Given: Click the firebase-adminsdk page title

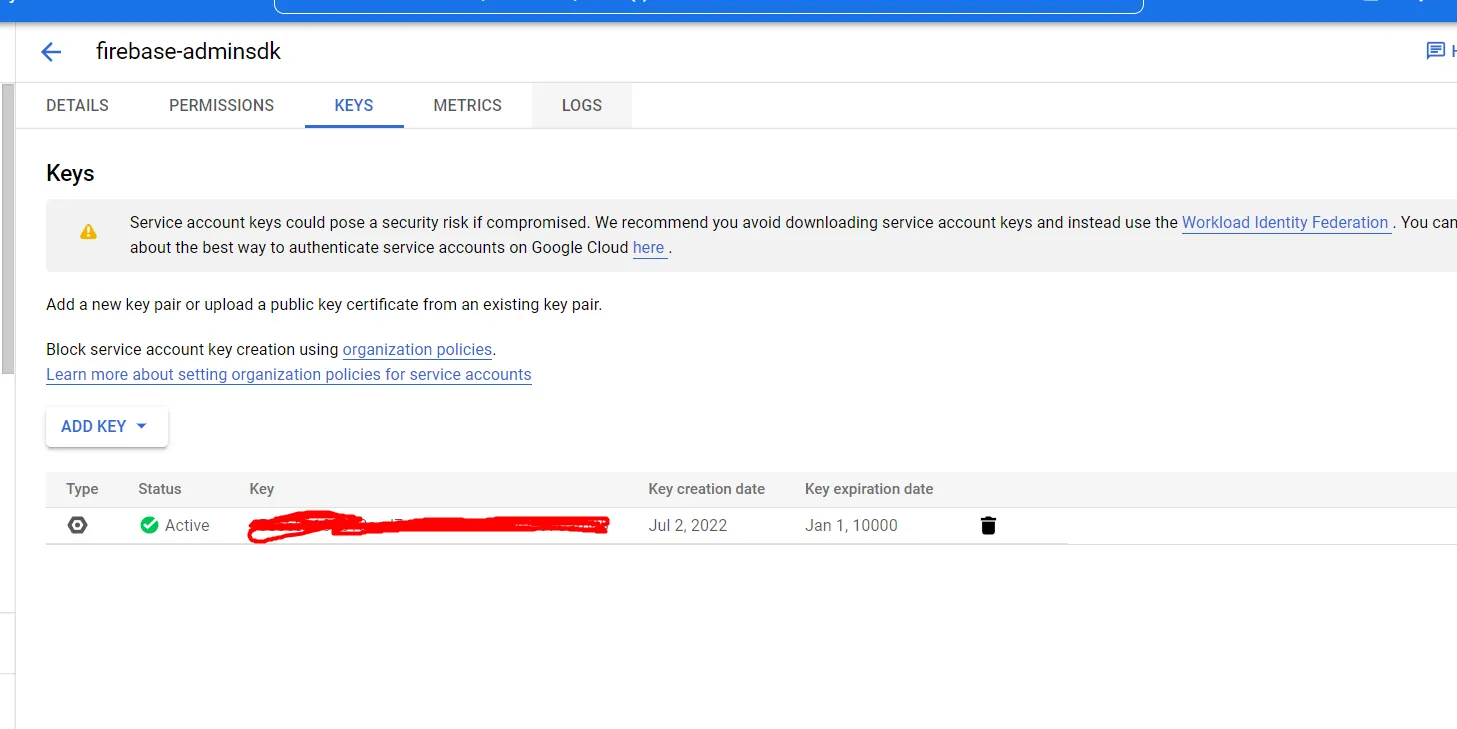Looking at the screenshot, I should pyautogui.click(x=188, y=52).
